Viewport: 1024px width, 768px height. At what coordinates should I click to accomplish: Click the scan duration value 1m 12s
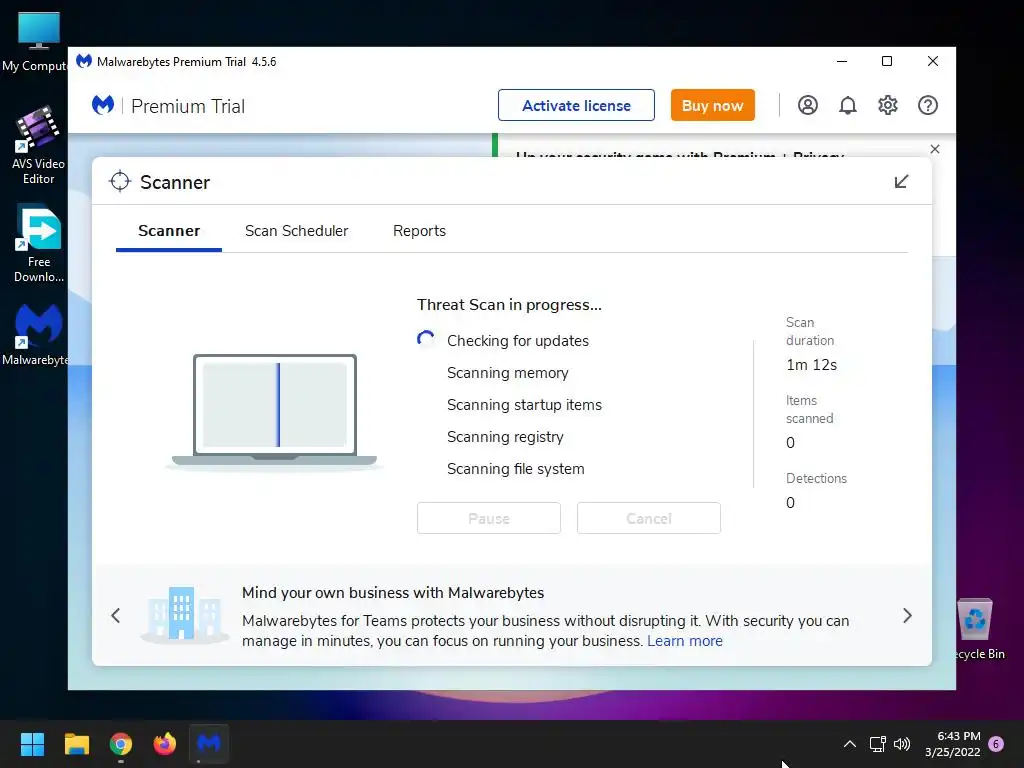coord(811,365)
